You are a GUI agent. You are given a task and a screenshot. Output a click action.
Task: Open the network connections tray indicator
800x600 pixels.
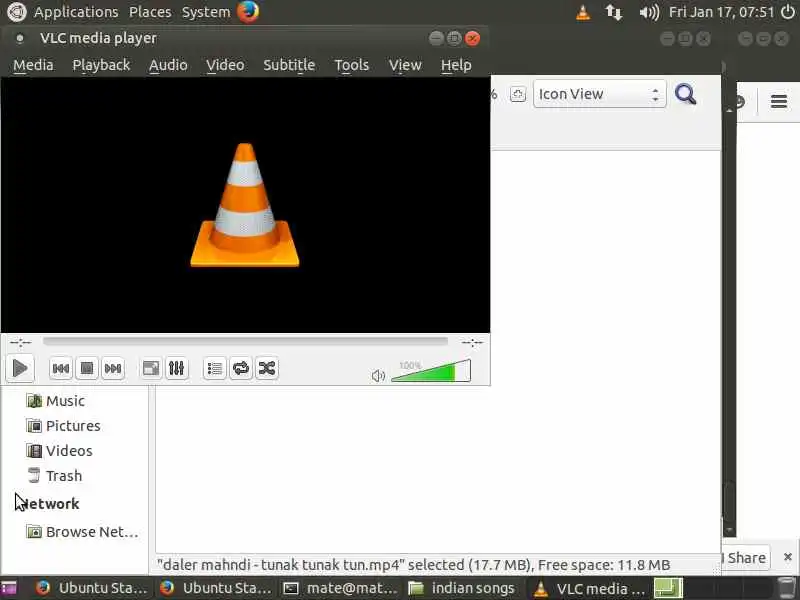tap(614, 12)
